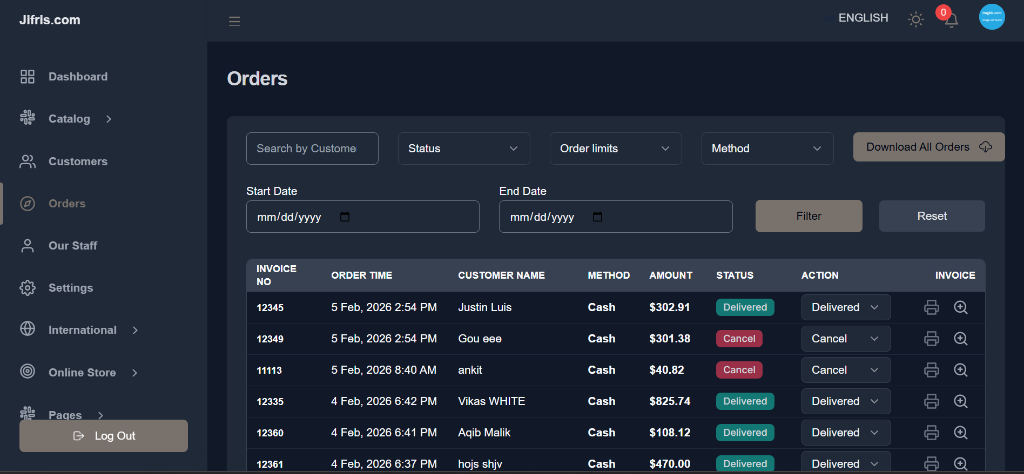Open the Order limits dropdown
The height and width of the screenshot is (474, 1024).
(x=615, y=148)
